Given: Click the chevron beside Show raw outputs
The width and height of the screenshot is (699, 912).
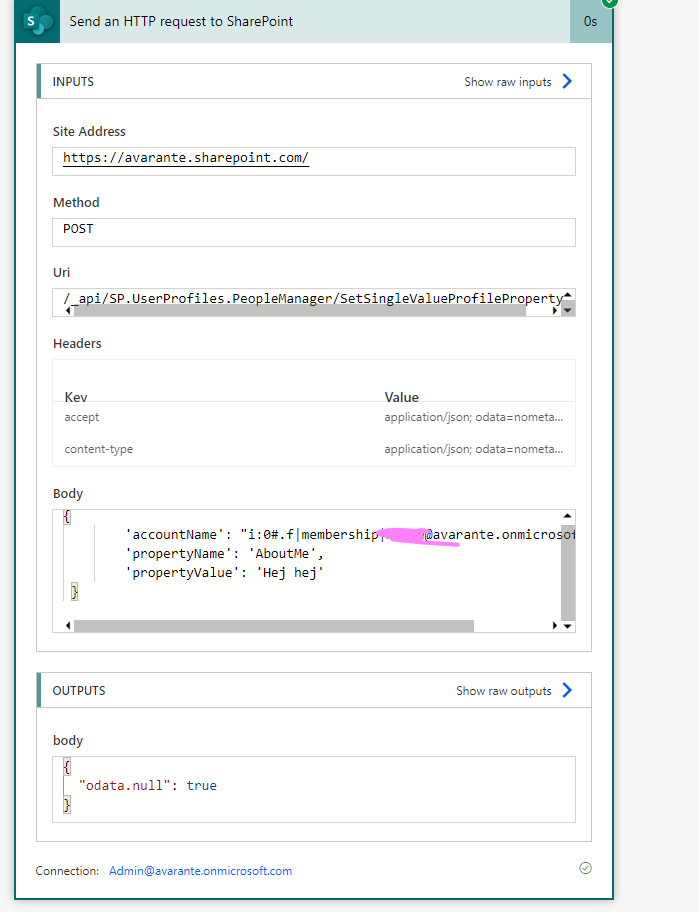Looking at the screenshot, I should point(567,691).
